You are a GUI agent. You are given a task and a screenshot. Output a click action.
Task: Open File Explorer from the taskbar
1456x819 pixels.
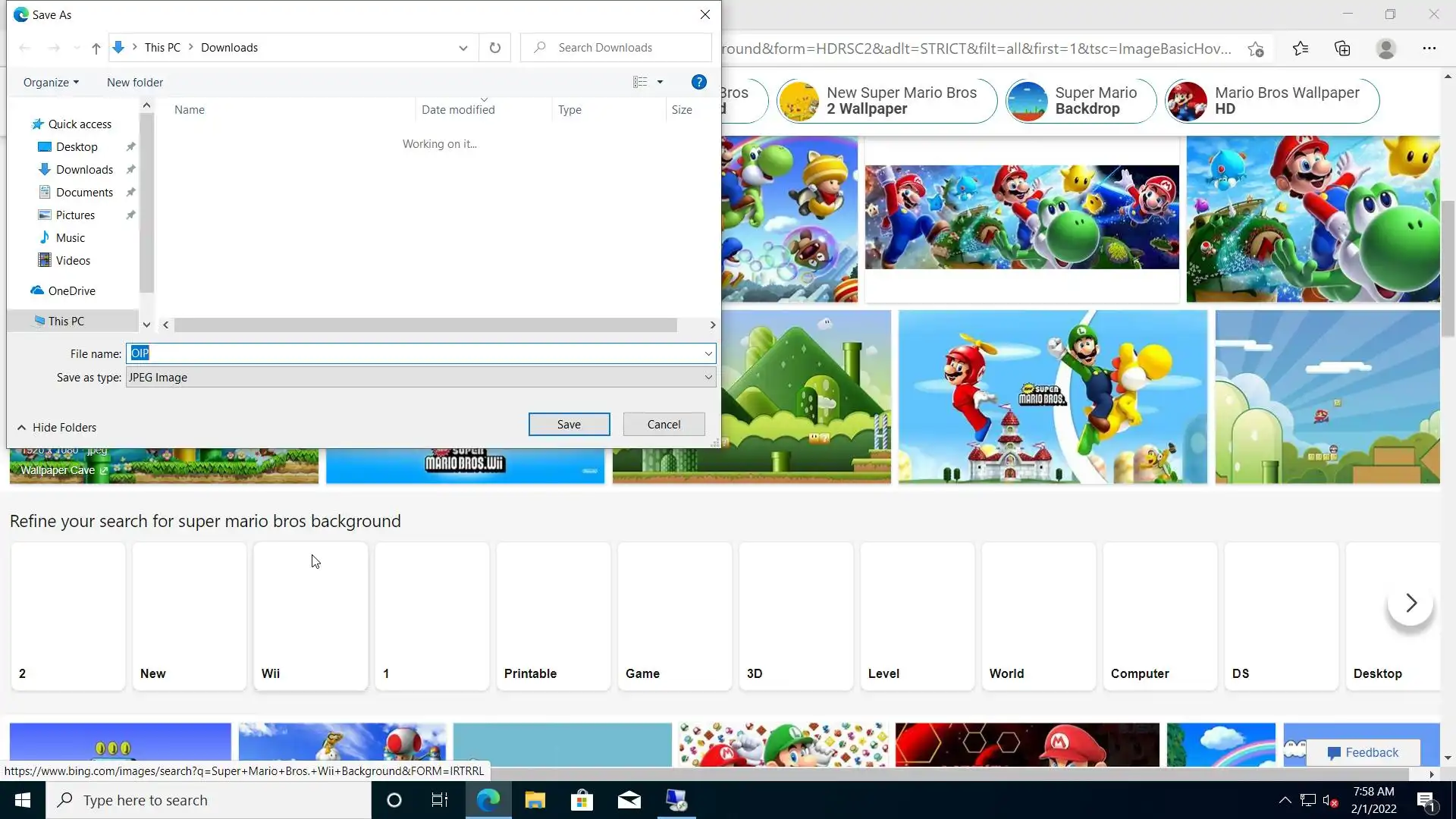(535, 800)
